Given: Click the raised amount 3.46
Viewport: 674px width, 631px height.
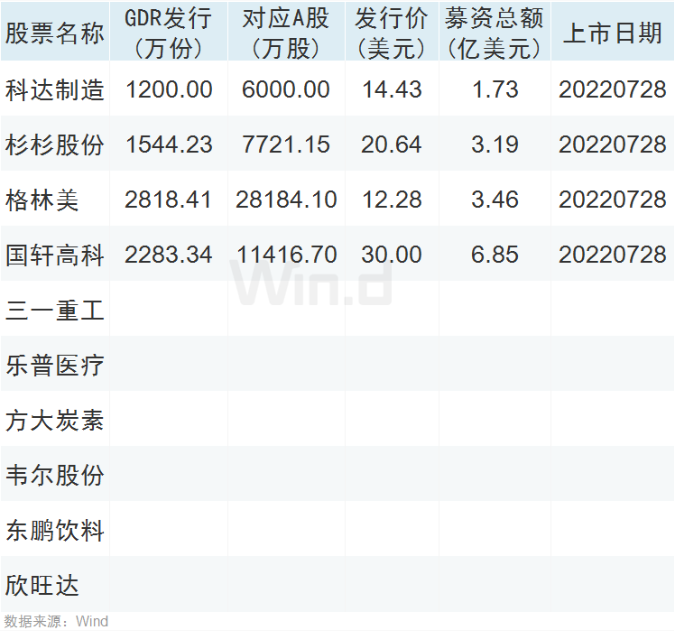Looking at the screenshot, I should (495, 200).
